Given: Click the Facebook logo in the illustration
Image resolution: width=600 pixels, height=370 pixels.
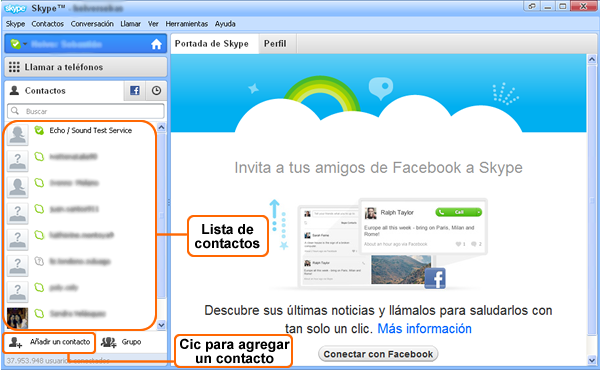Looking at the screenshot, I should tap(435, 278).
